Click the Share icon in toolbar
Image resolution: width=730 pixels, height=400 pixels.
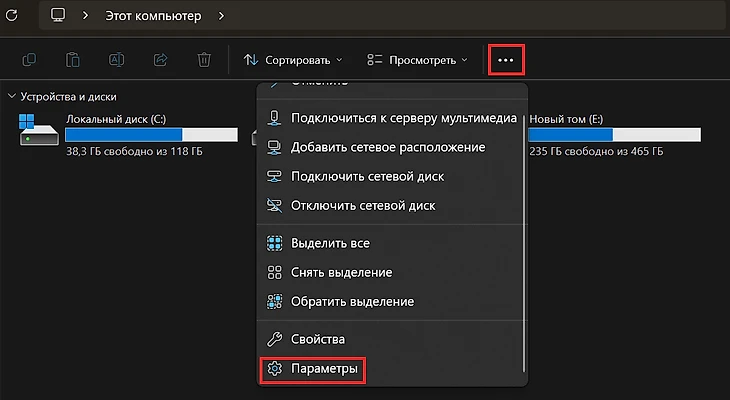tap(160, 60)
